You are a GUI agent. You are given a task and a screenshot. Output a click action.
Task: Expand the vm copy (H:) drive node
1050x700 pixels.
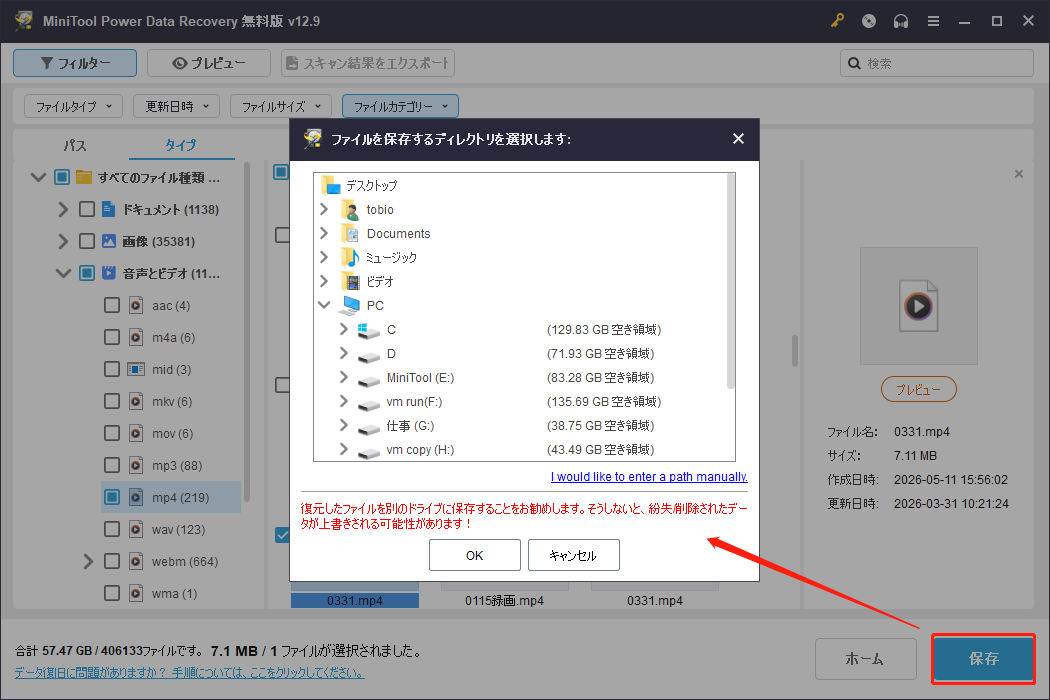pos(344,449)
